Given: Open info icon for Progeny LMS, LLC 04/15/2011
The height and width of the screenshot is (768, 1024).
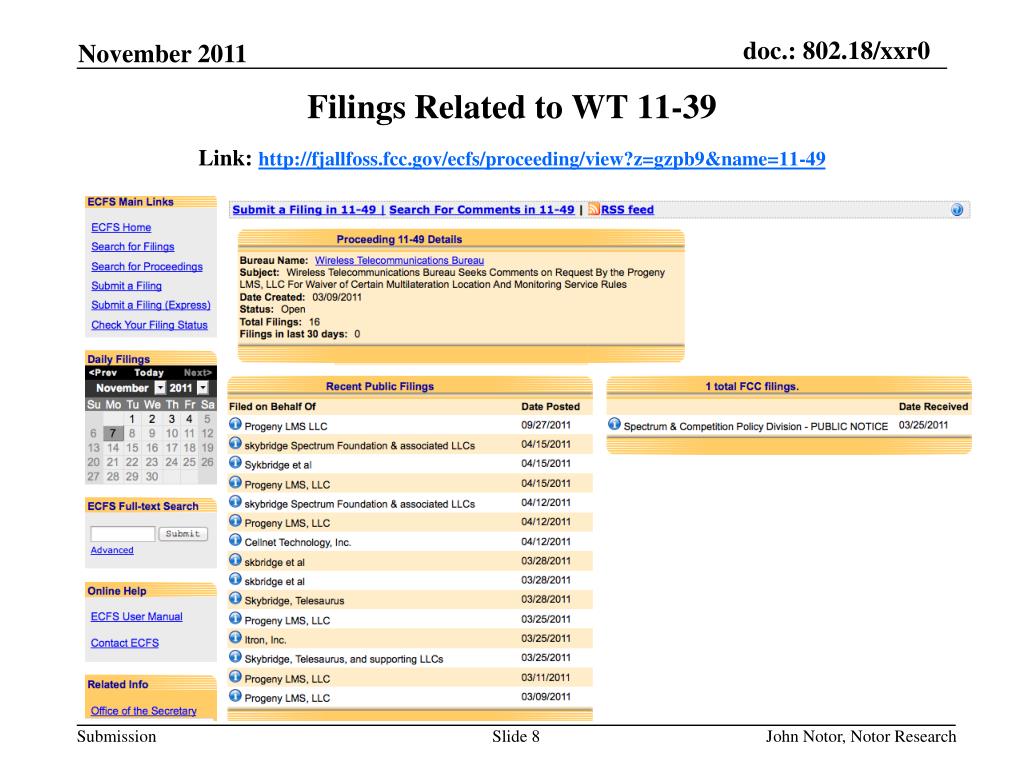Looking at the screenshot, I should (235, 483).
